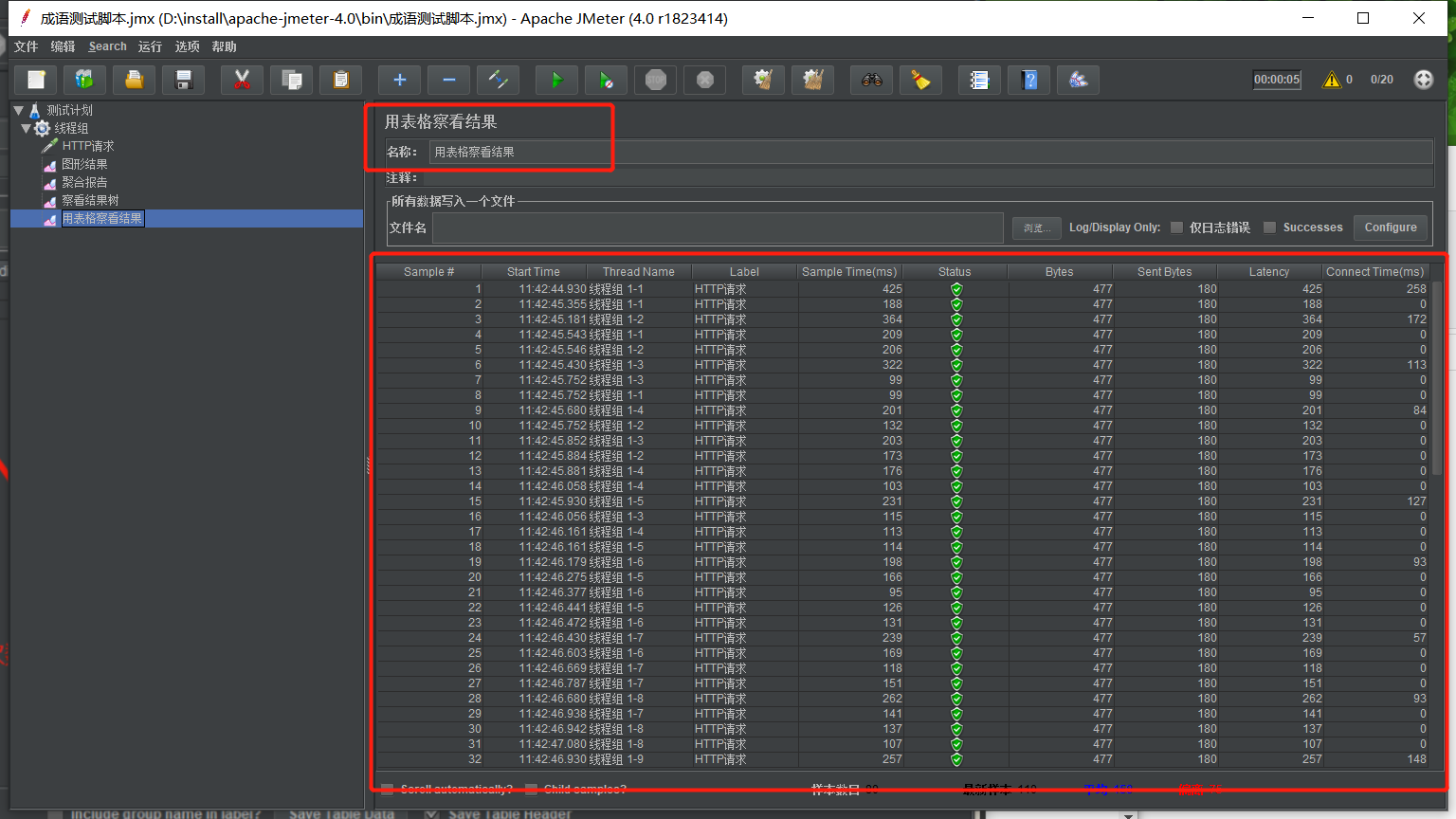Select 图形结果 in the test tree

click(84, 164)
